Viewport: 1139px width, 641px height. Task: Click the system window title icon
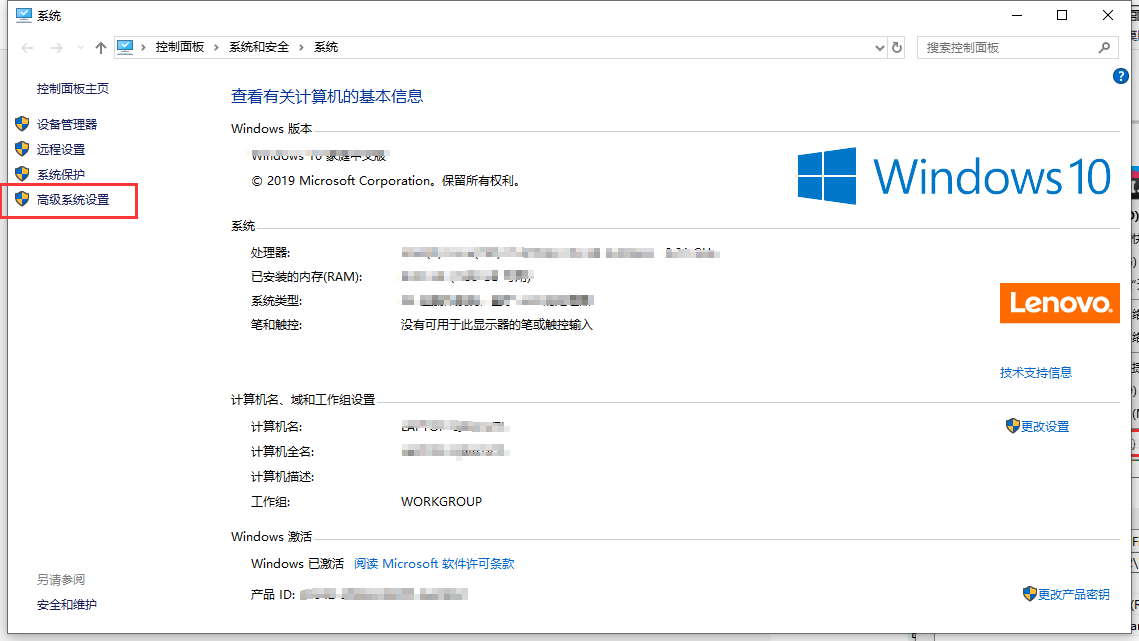24,15
